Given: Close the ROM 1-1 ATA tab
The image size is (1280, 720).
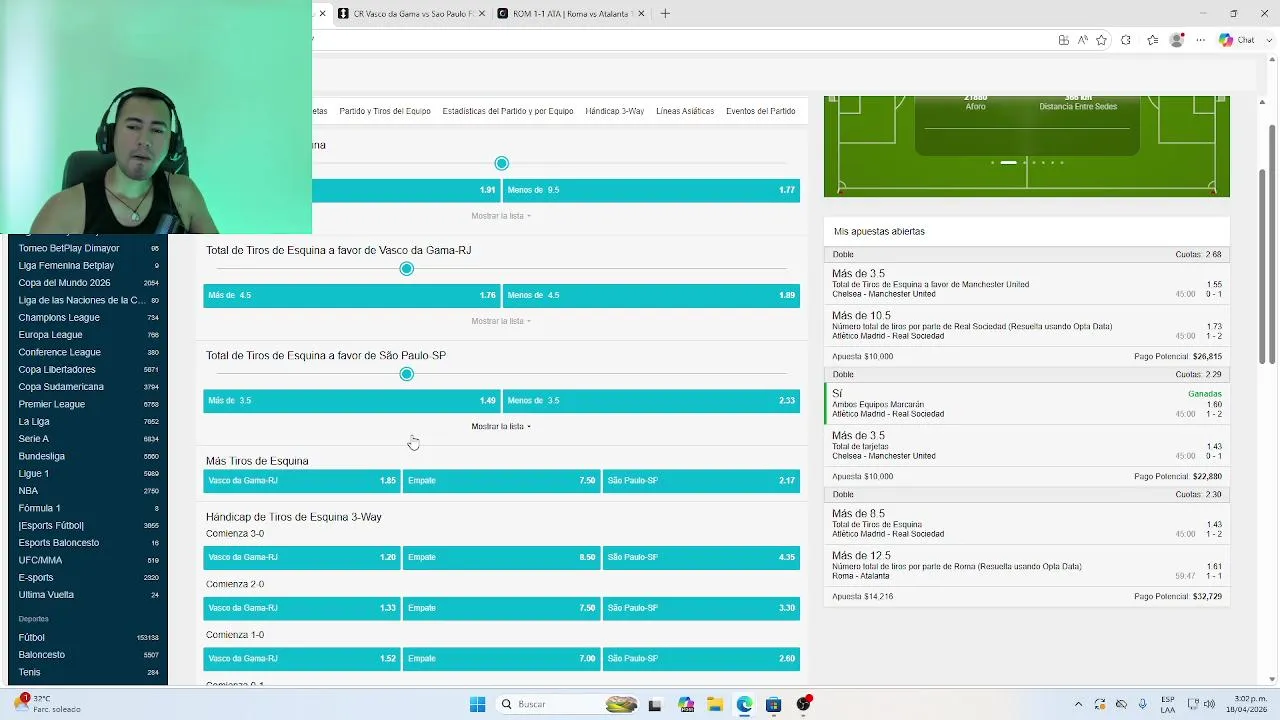Looking at the screenshot, I should (x=640, y=13).
